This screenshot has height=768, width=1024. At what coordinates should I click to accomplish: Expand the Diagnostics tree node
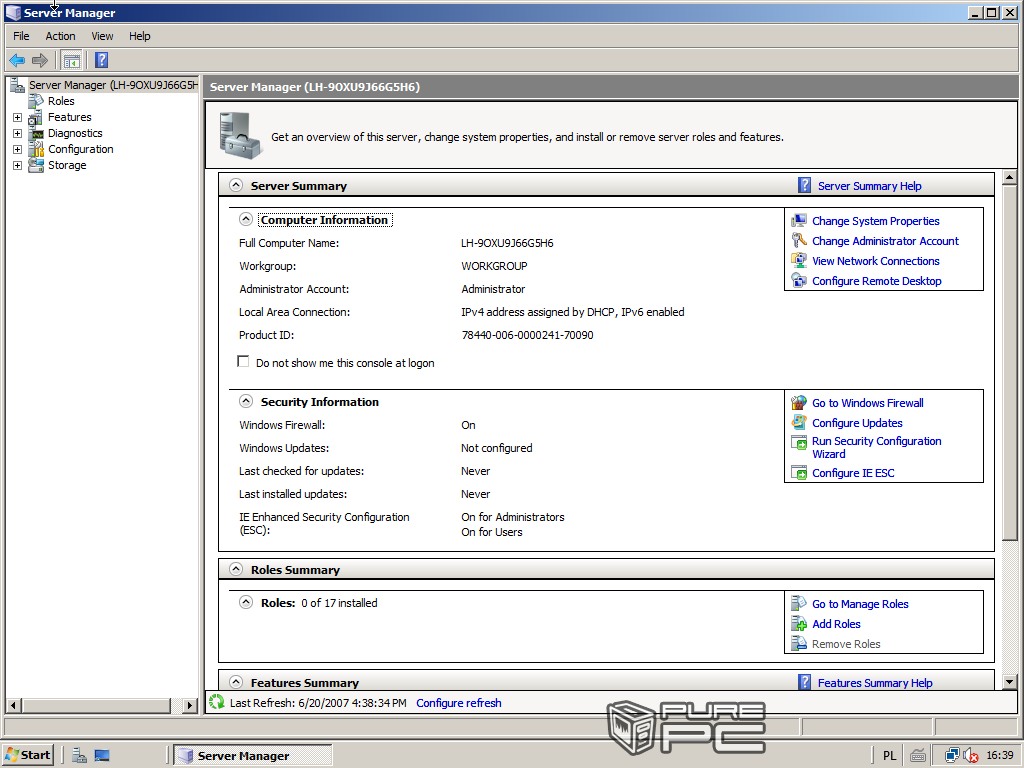18,133
